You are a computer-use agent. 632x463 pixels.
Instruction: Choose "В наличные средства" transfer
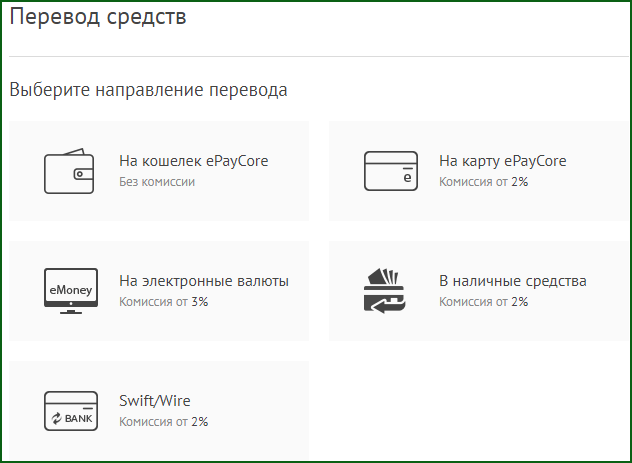click(478, 291)
